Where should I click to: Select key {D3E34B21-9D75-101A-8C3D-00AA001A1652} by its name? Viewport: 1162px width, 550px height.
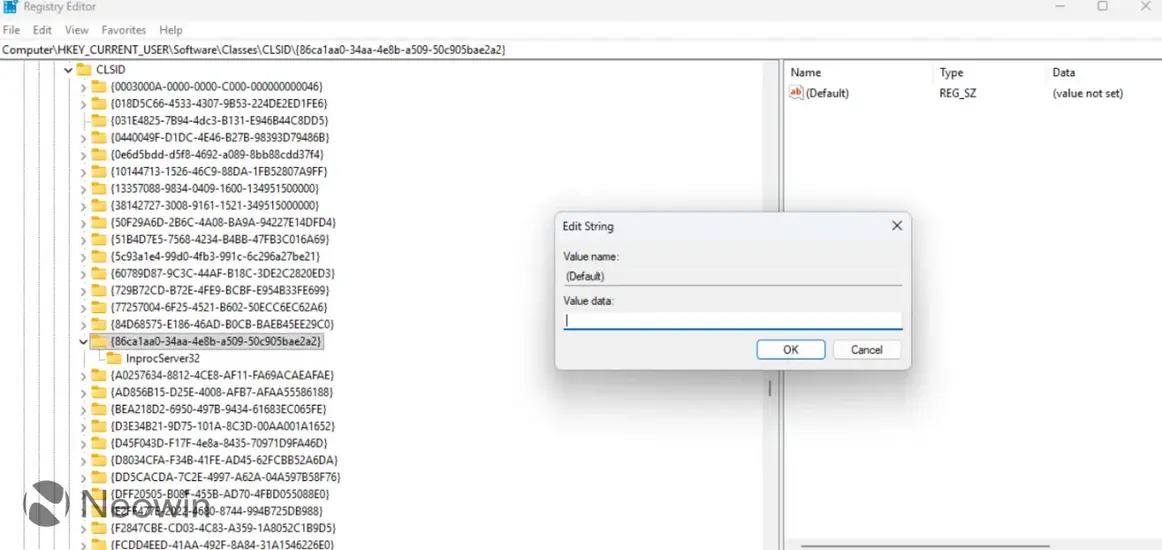(222, 426)
